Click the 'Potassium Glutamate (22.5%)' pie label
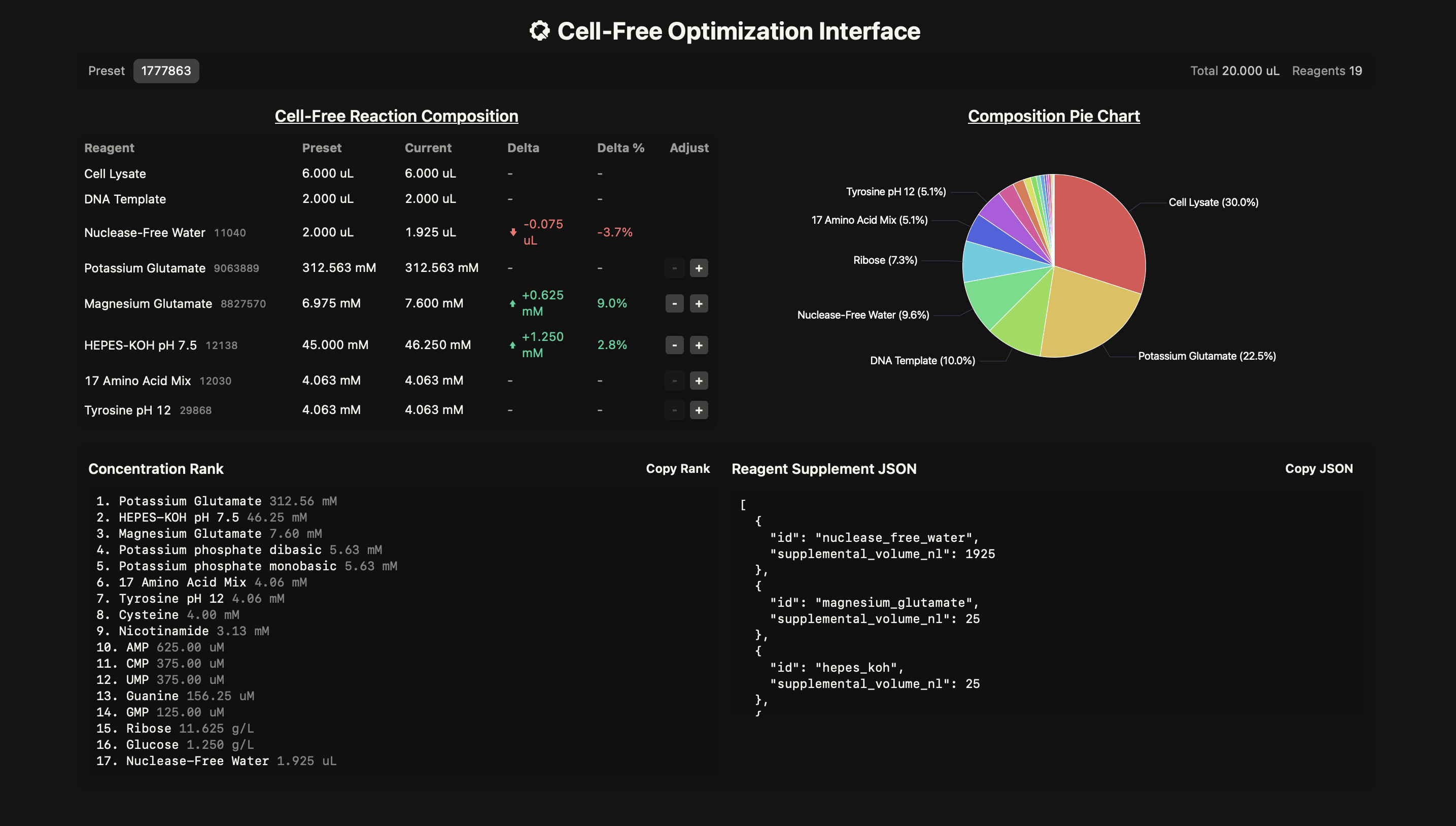This screenshot has width=1456, height=826. (x=1207, y=356)
